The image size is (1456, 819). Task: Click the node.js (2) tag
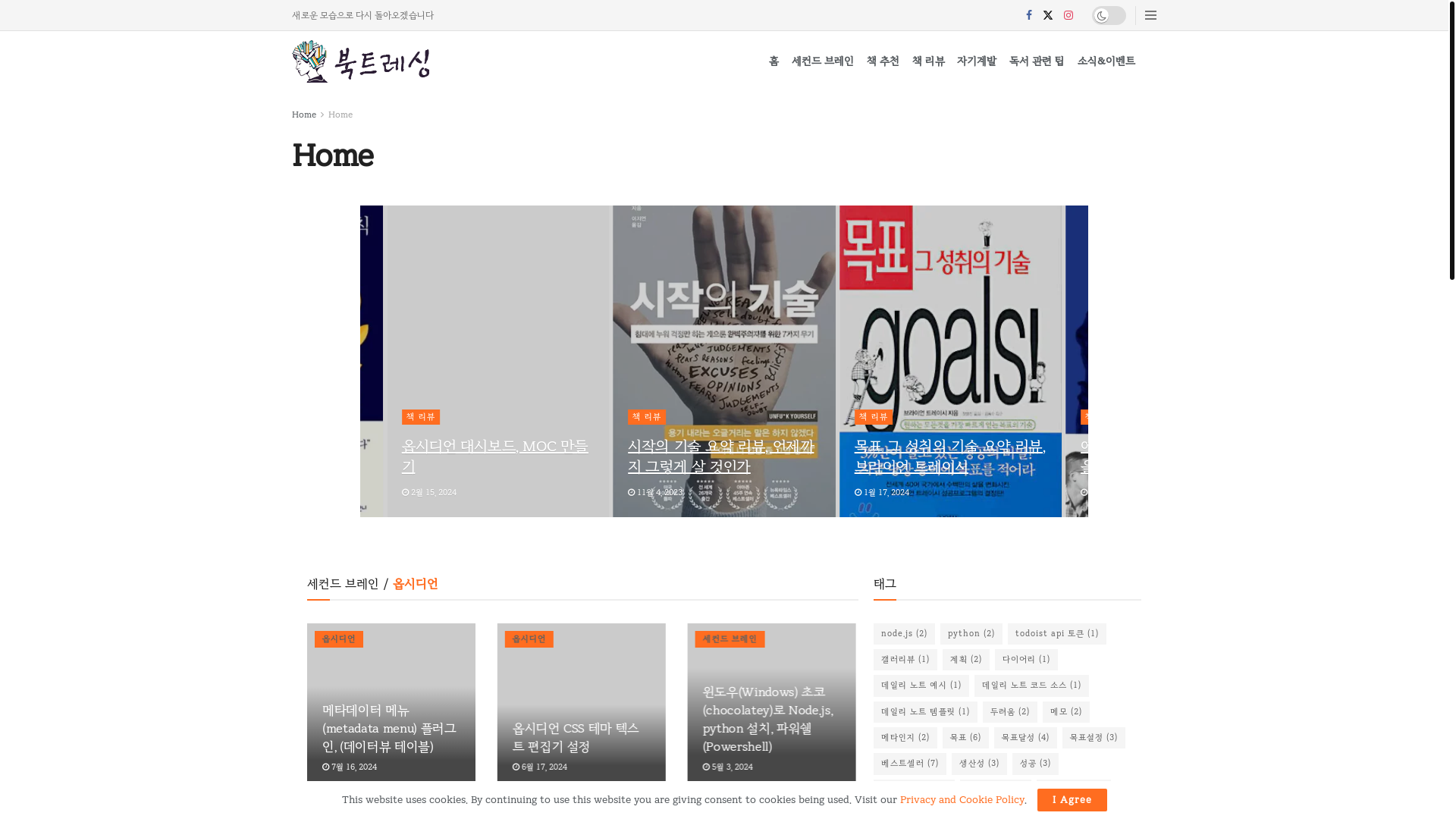(904, 634)
